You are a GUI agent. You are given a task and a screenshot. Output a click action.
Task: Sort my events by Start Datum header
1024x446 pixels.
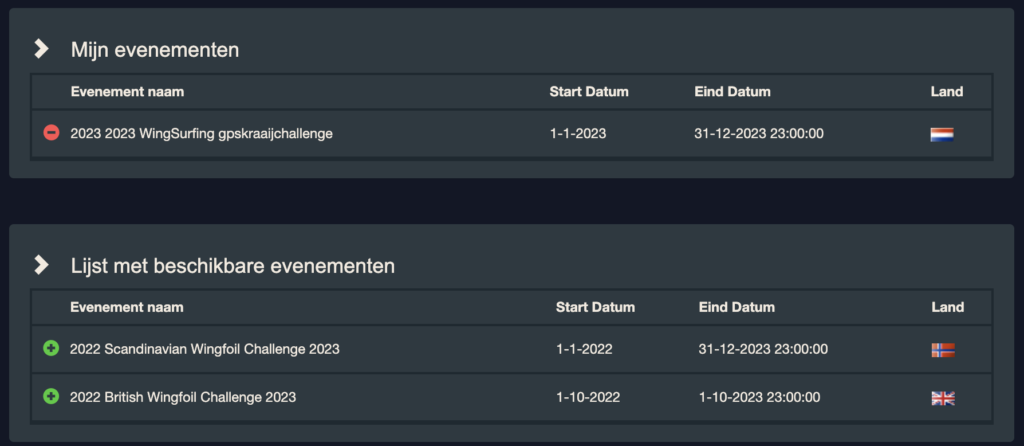pyautogui.click(x=589, y=91)
